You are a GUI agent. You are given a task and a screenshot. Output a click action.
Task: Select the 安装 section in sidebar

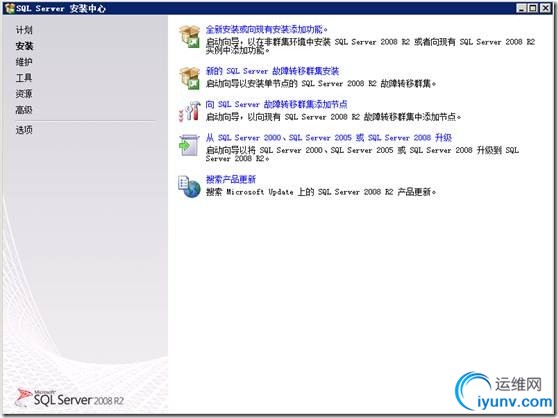tap(24, 46)
